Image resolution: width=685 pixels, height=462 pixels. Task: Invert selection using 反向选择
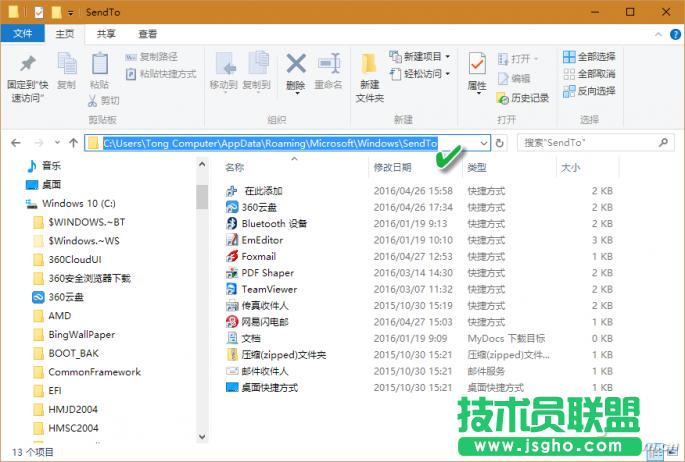[589, 91]
